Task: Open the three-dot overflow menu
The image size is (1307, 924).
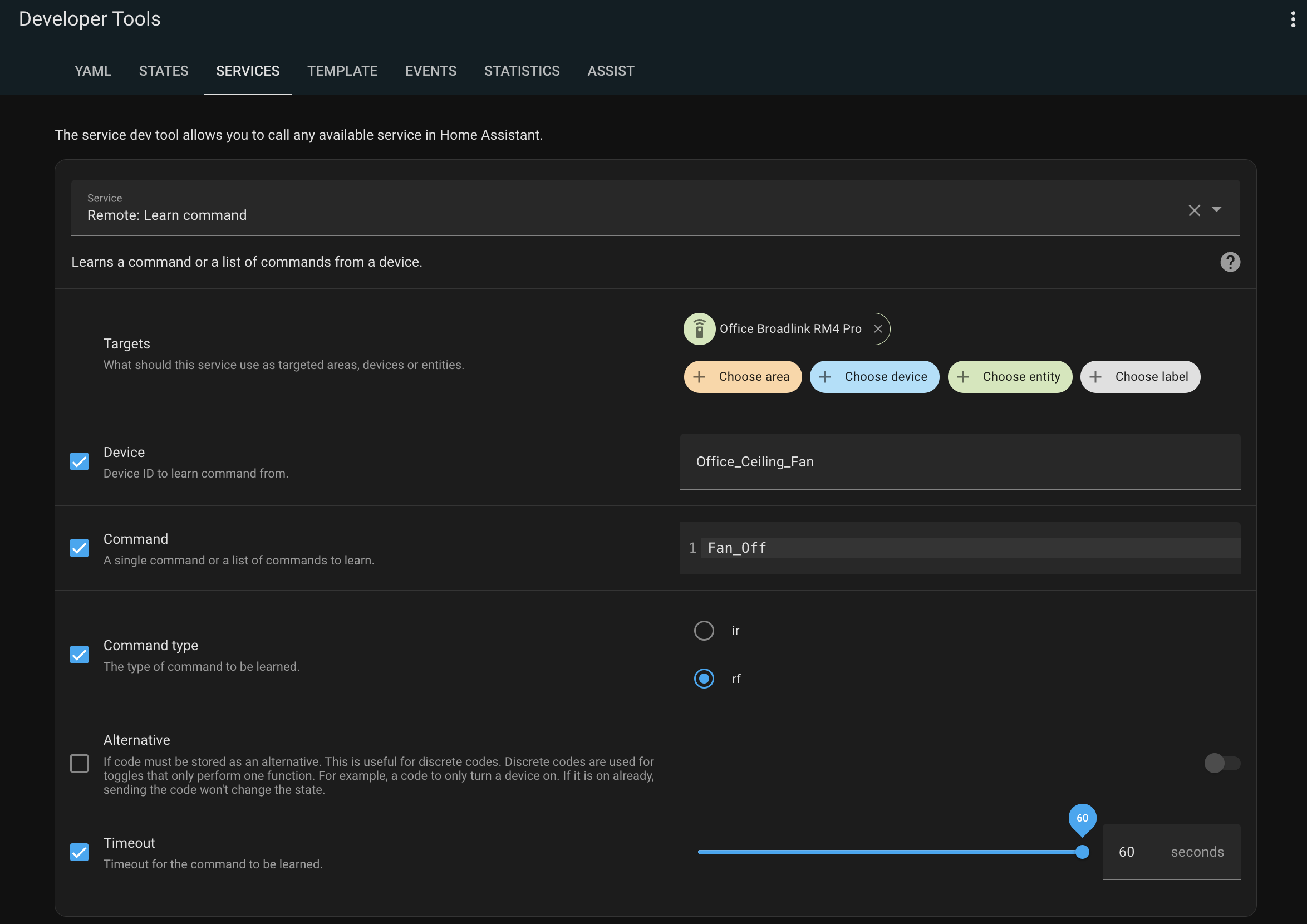Action: [x=1293, y=19]
